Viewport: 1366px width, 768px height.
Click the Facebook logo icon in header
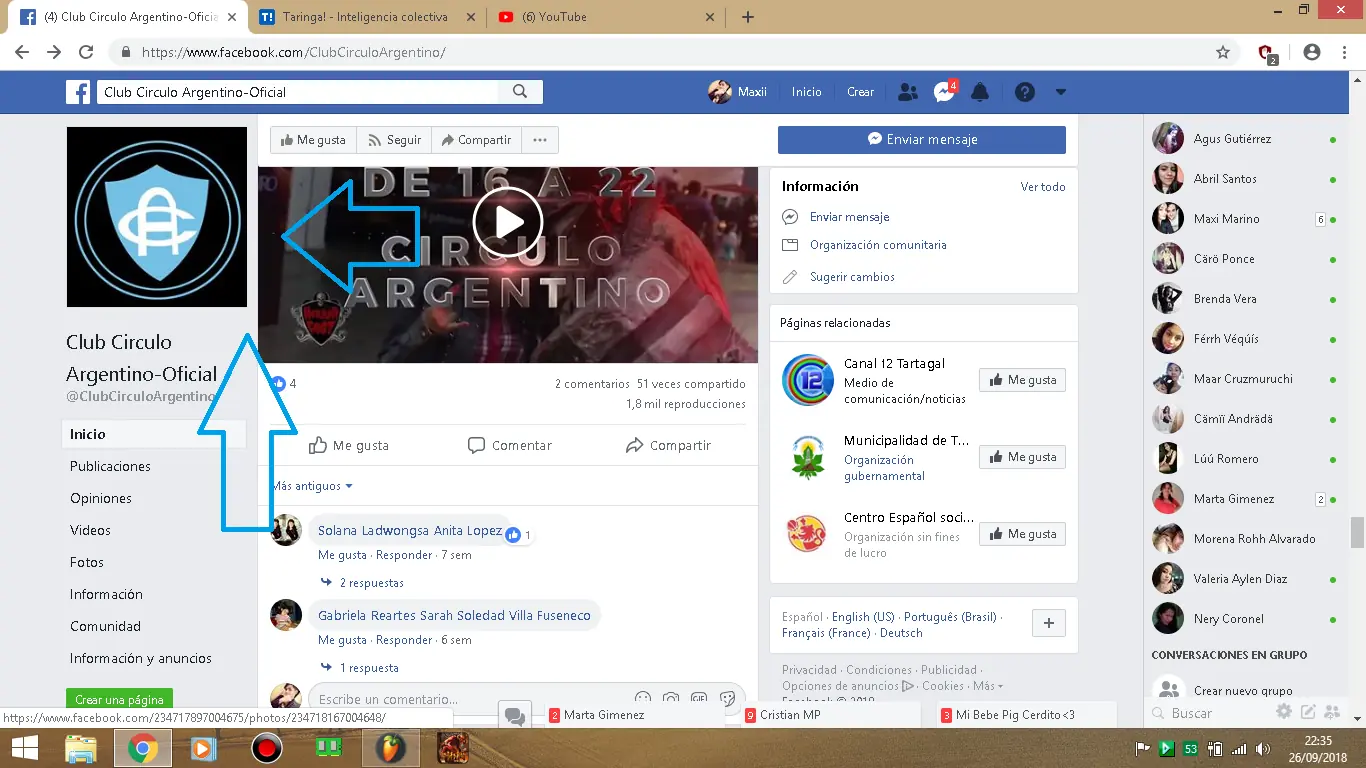pos(78,92)
